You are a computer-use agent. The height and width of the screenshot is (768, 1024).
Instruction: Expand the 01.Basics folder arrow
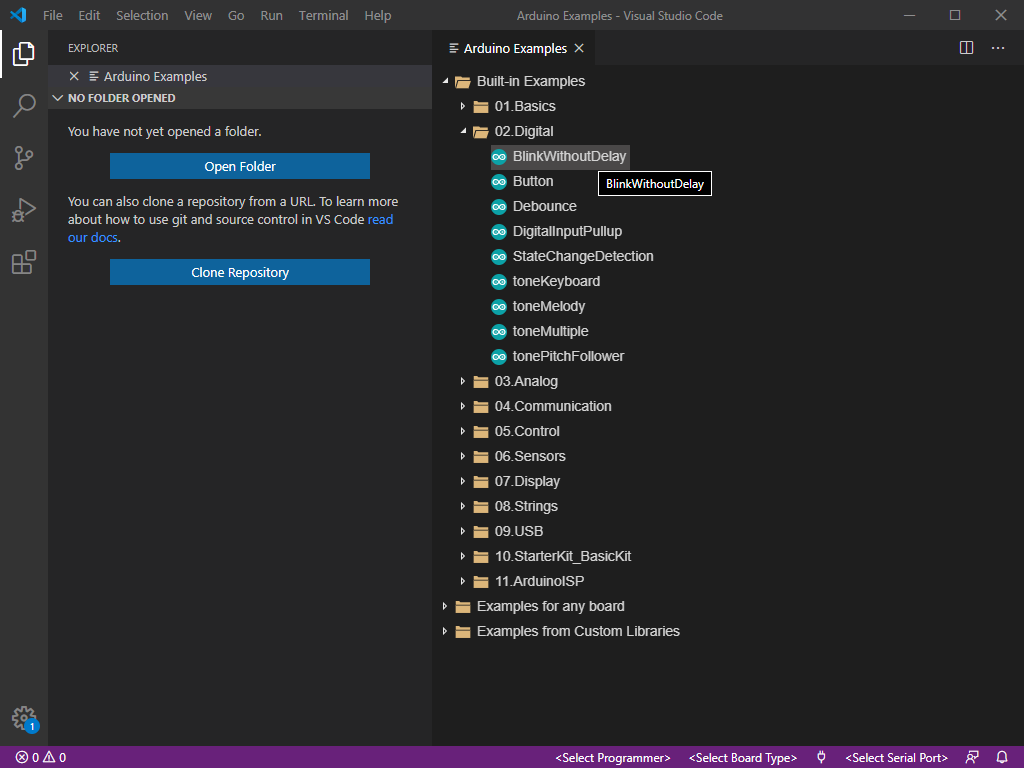(462, 106)
